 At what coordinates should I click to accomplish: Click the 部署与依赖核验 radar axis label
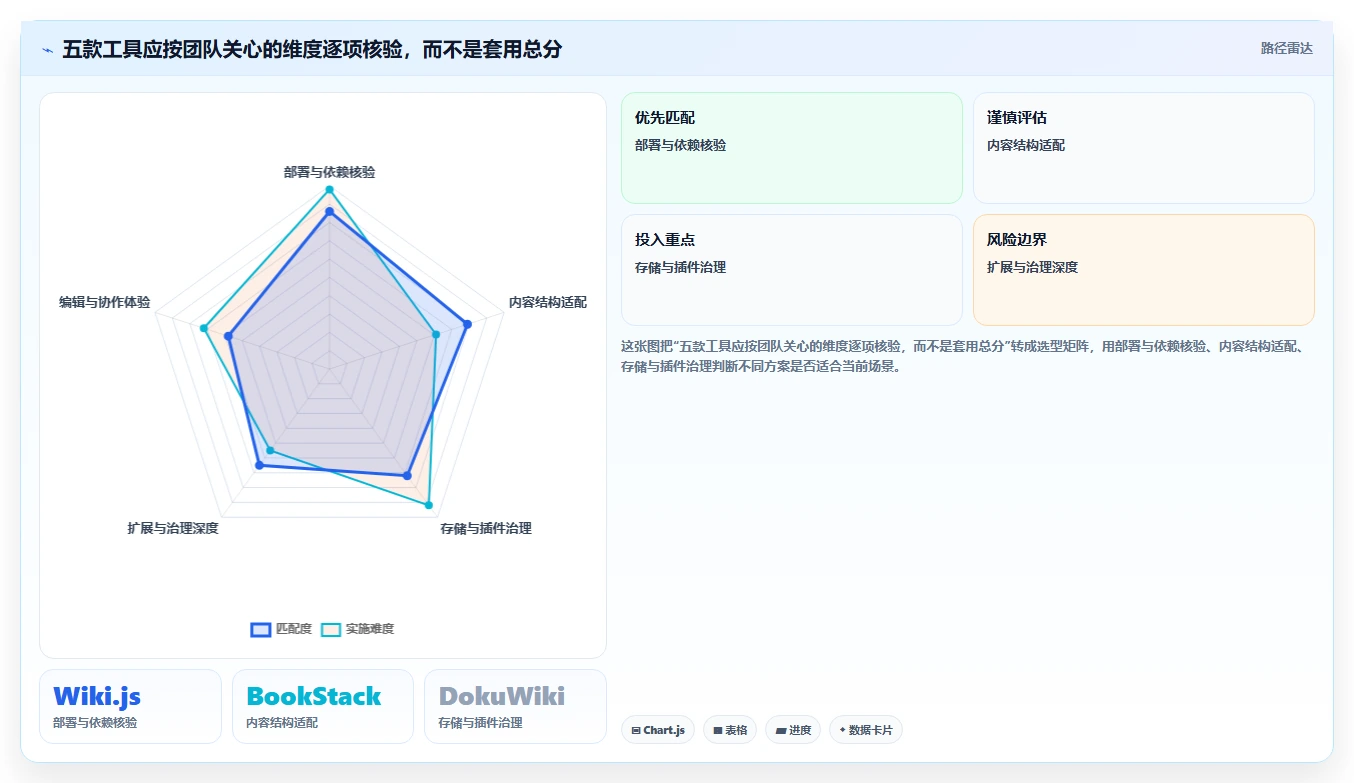point(329,172)
